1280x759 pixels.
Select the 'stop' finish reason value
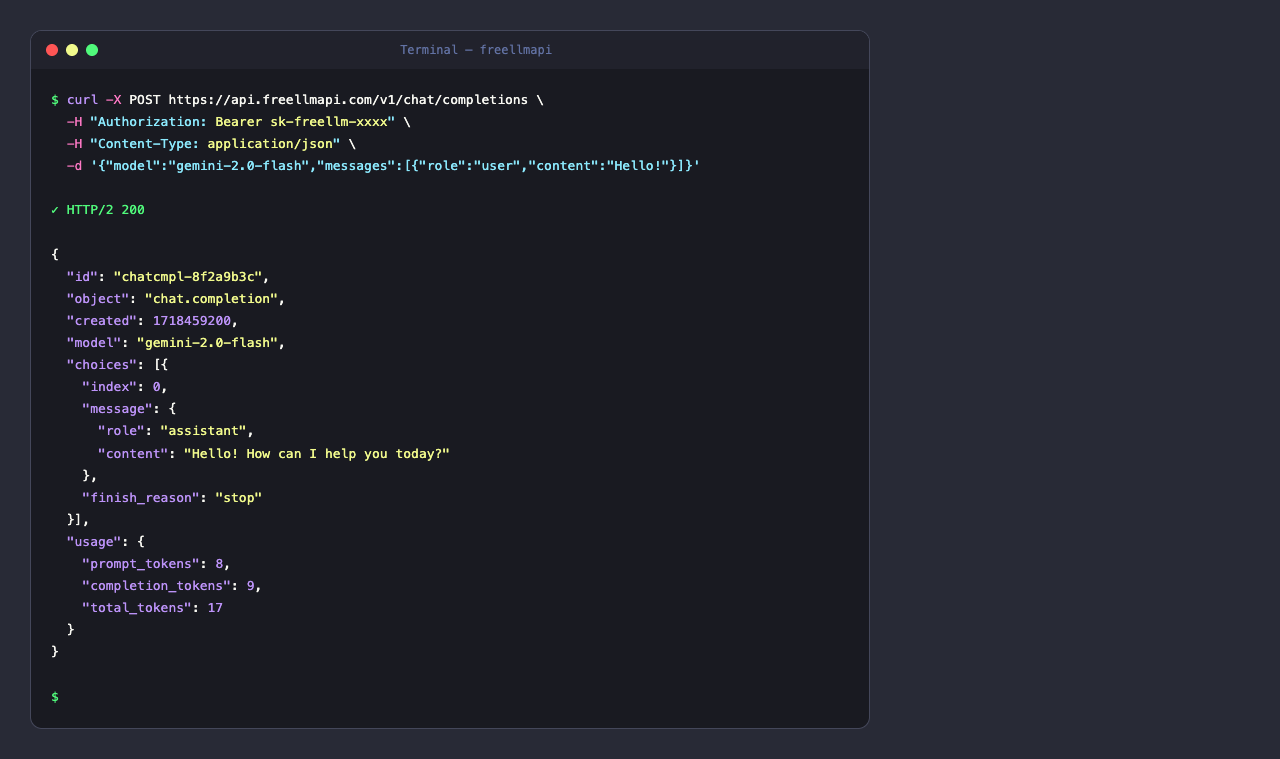point(239,498)
